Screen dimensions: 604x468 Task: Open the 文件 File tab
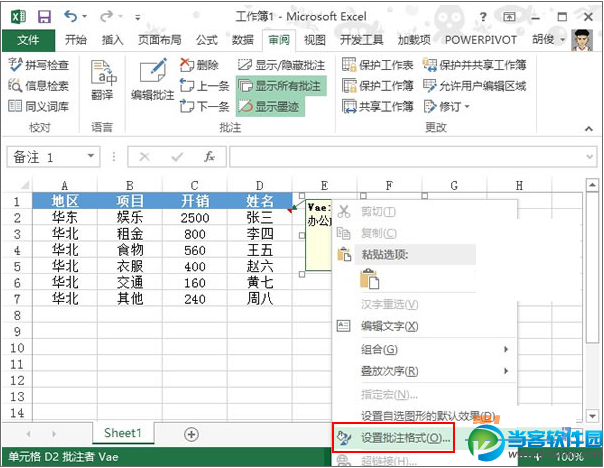click(x=28, y=40)
